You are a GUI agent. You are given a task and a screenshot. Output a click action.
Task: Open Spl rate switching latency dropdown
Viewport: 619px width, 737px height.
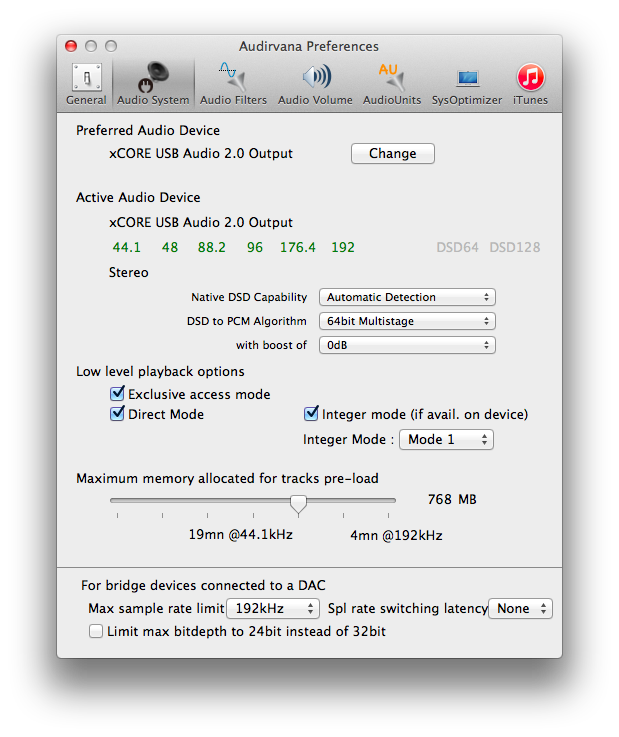pyautogui.click(x=520, y=608)
